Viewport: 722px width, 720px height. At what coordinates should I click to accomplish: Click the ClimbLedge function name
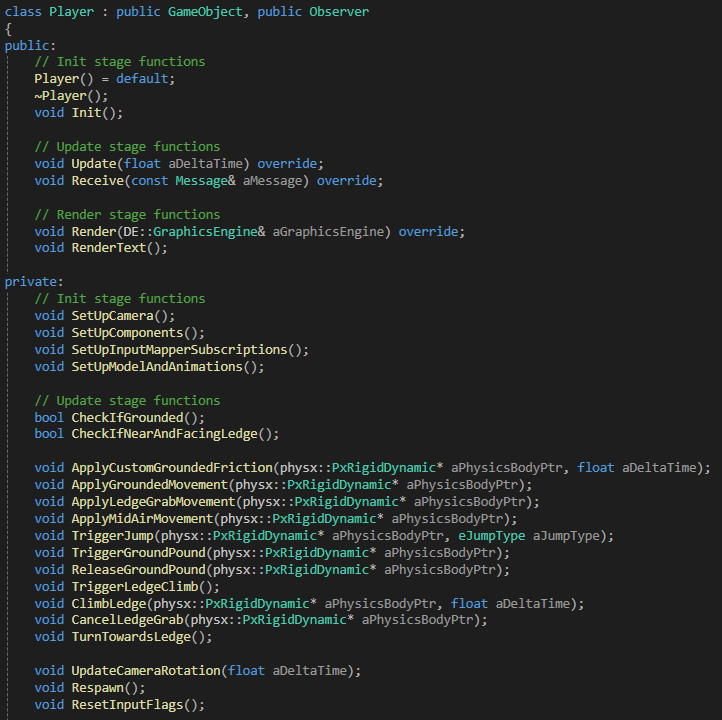[109, 604]
